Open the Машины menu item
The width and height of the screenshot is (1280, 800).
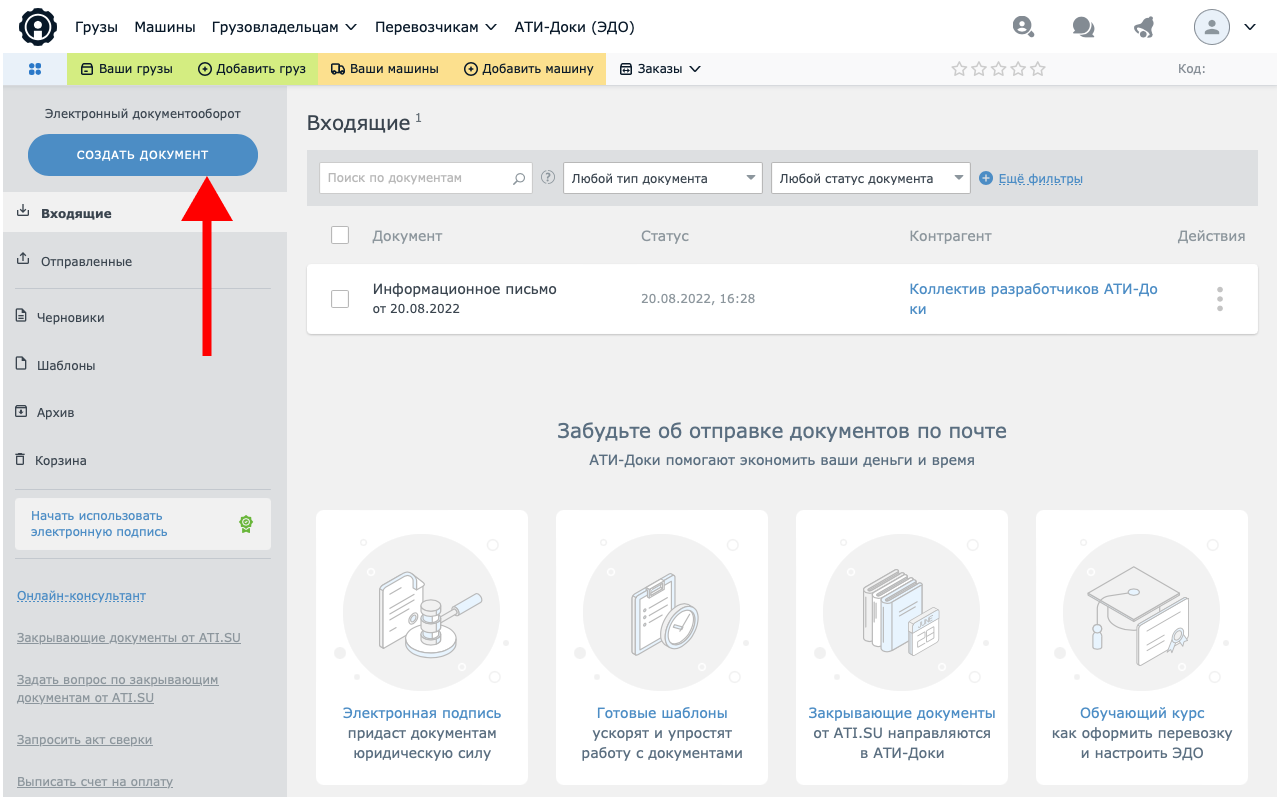[165, 27]
